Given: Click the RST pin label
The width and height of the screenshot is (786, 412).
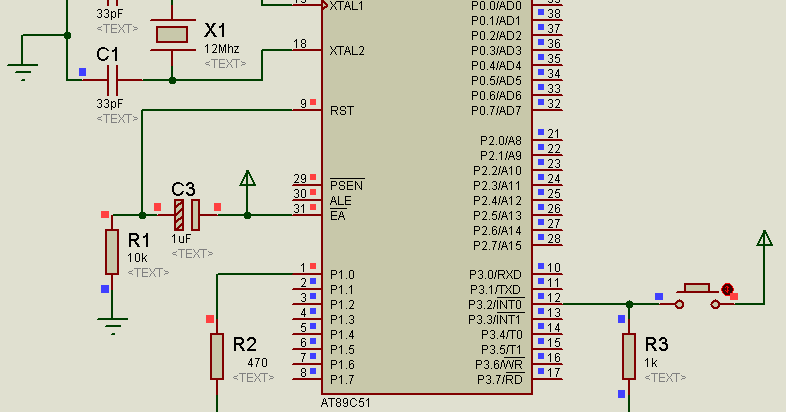Looking at the screenshot, I should coord(342,111).
